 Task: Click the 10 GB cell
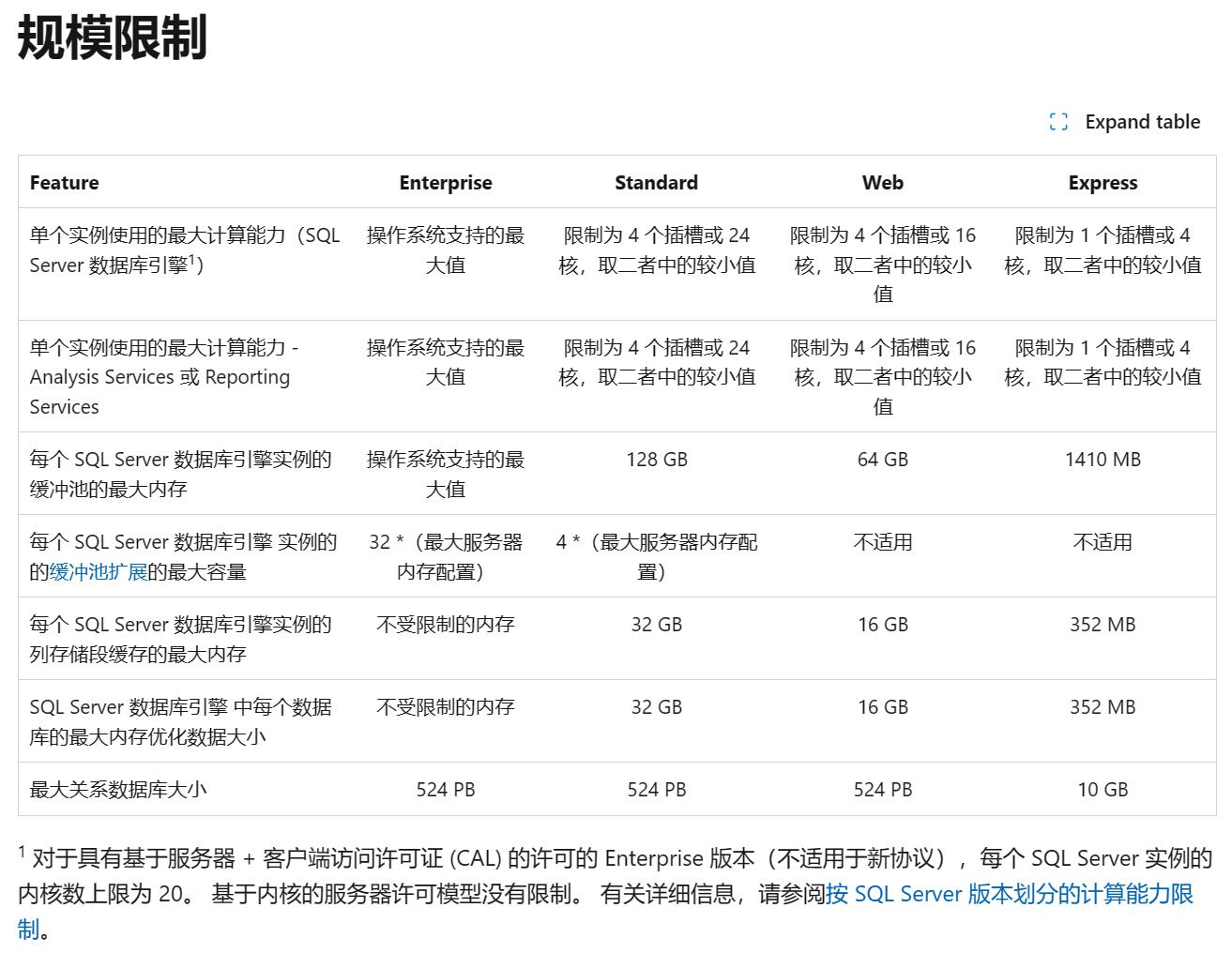[x=1103, y=790]
